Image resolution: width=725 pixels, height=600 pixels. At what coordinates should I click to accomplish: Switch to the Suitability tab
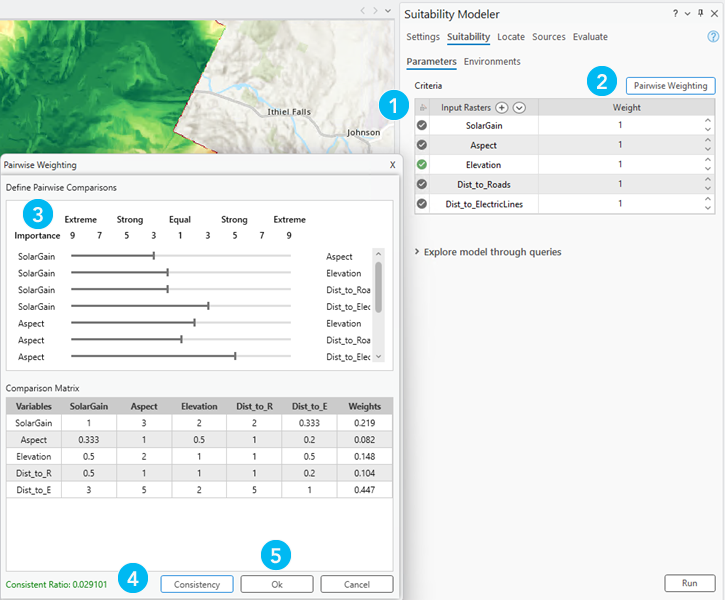pos(468,37)
